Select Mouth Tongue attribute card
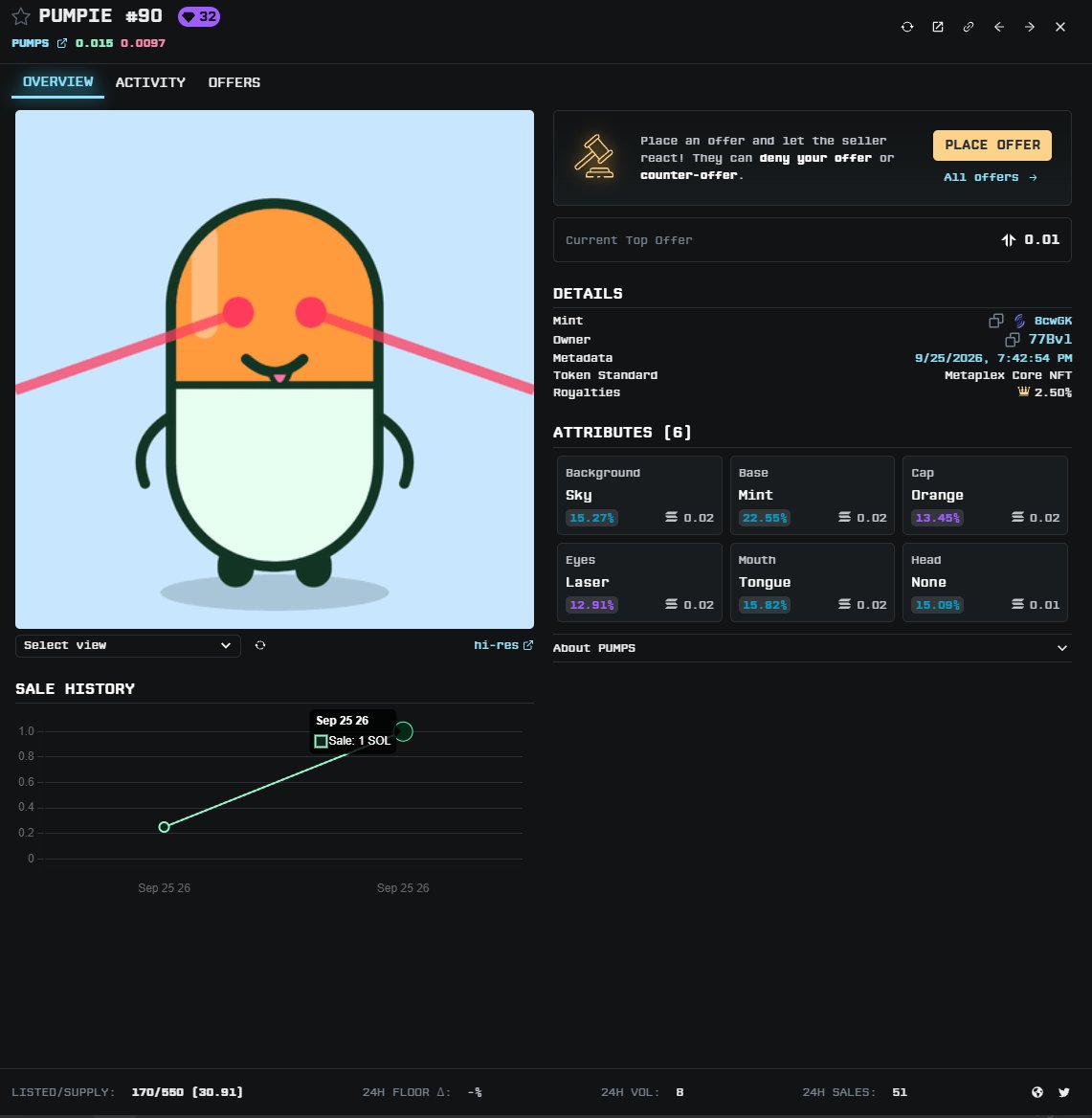1092x1118 pixels. point(812,583)
